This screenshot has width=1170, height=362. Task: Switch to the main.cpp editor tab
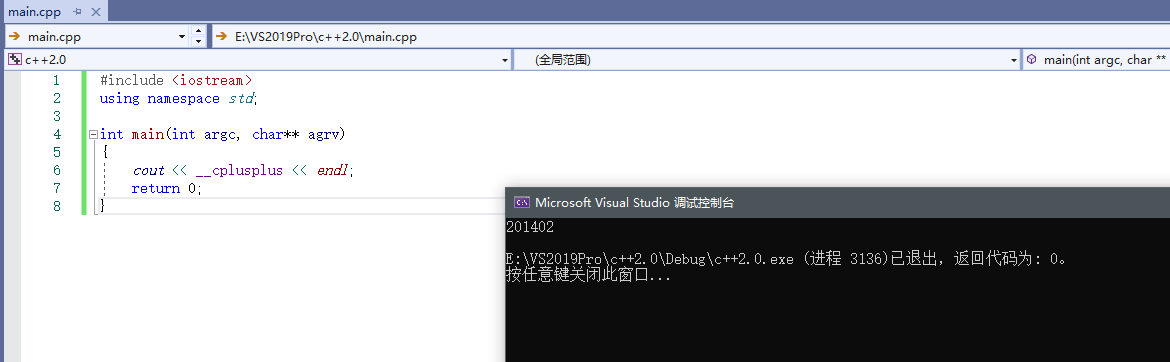click(x=34, y=12)
